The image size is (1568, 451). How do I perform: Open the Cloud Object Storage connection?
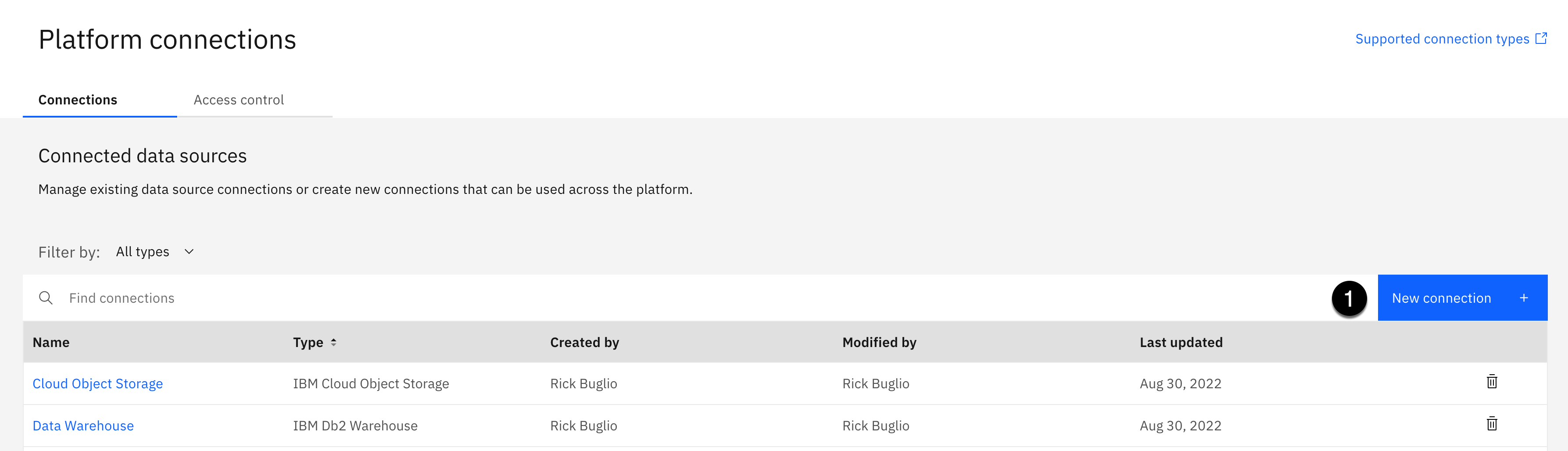point(97,383)
